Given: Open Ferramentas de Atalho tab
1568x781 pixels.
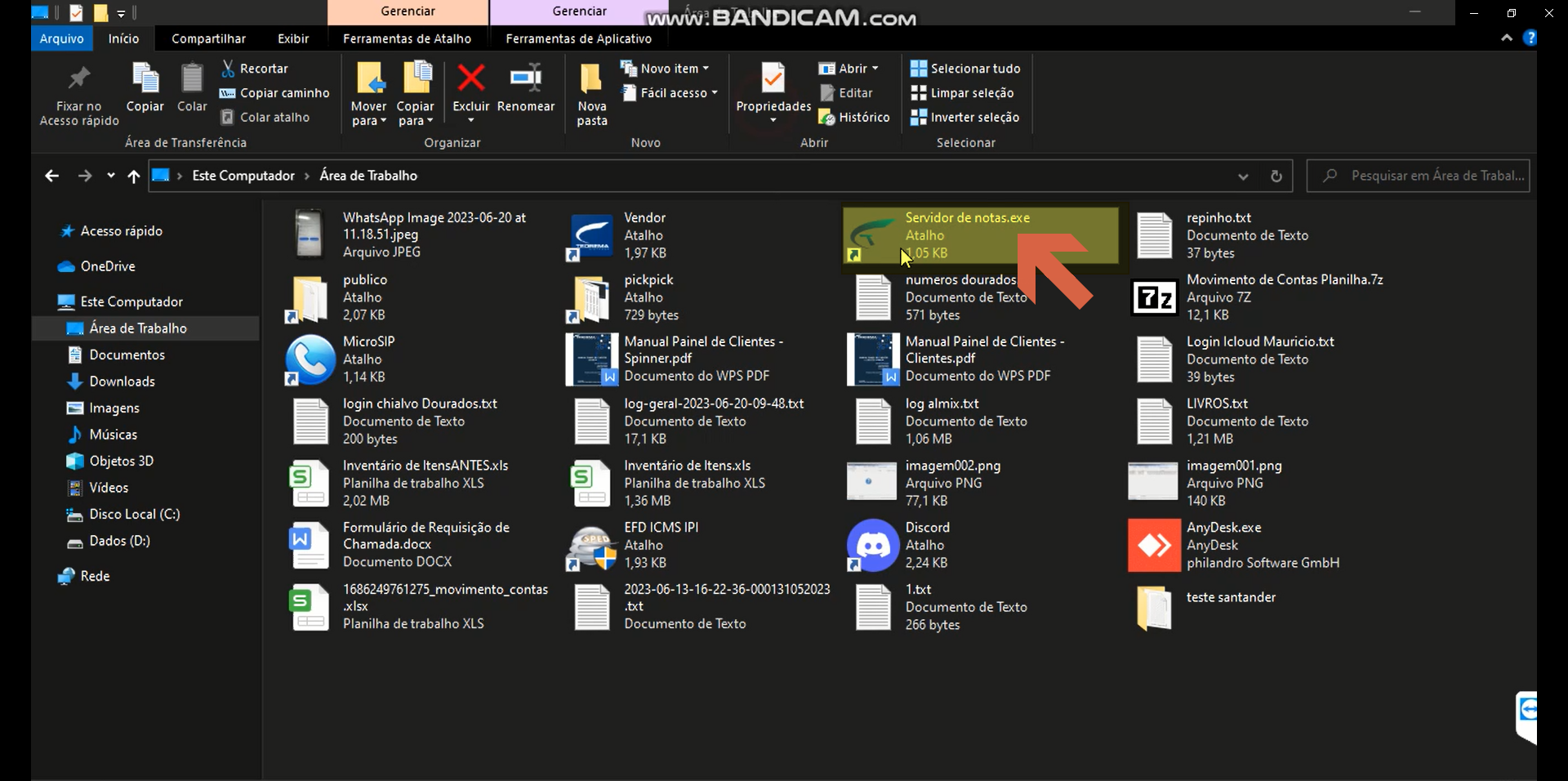Looking at the screenshot, I should [407, 38].
